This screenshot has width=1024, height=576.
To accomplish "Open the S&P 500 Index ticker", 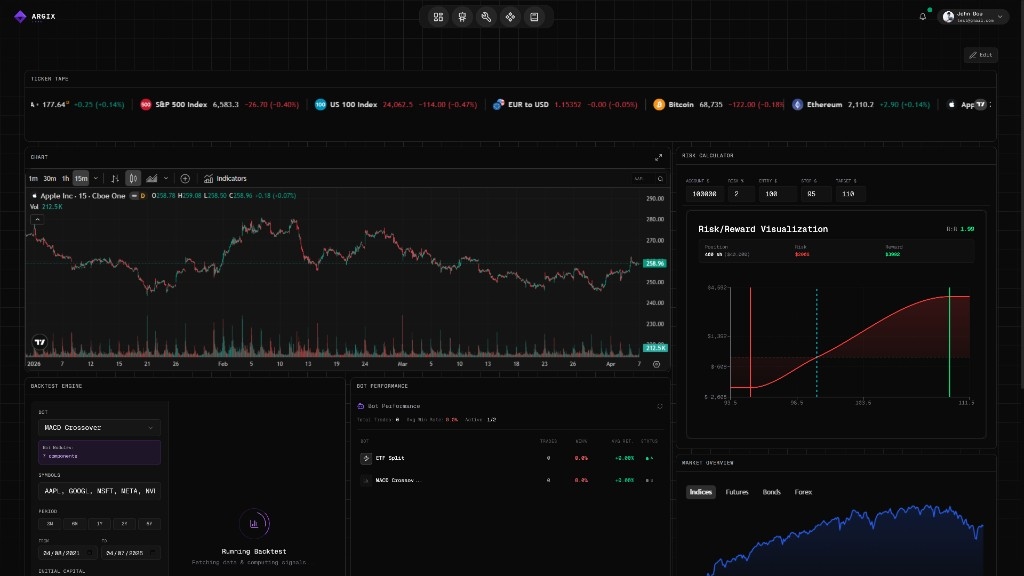I will [x=219, y=104].
